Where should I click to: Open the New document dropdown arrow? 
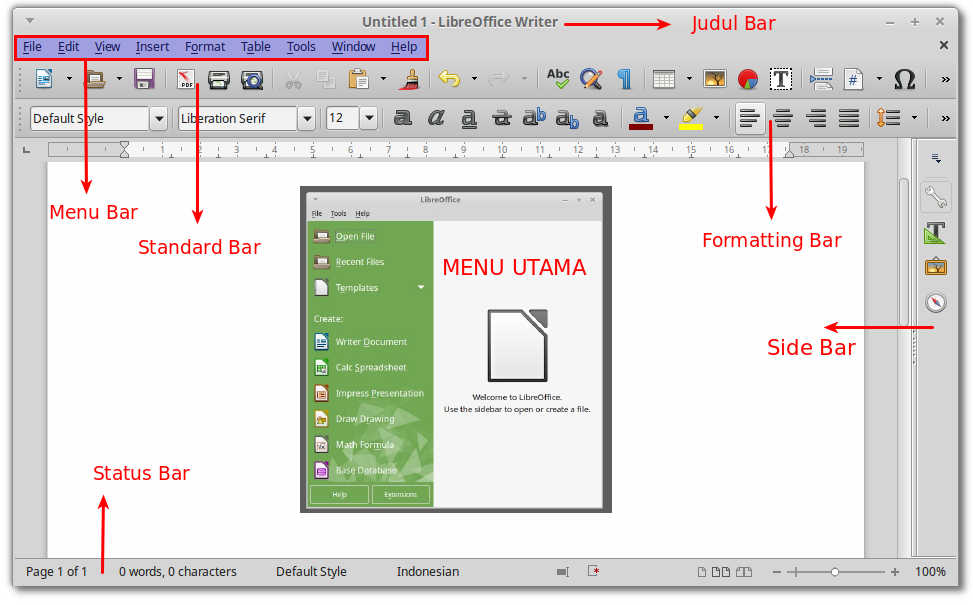tap(69, 79)
